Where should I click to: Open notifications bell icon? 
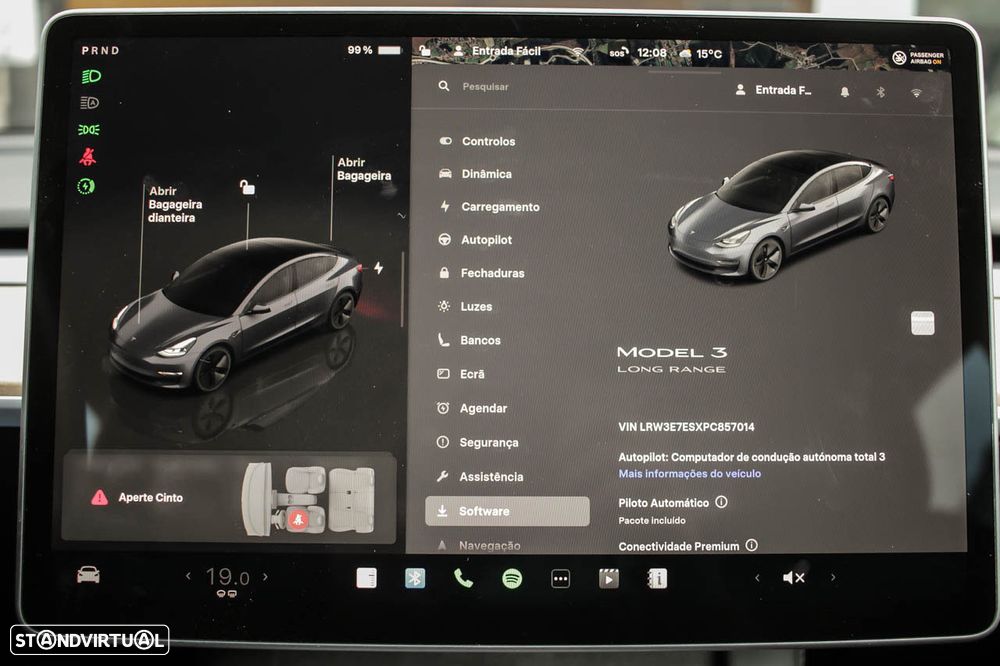tap(844, 92)
